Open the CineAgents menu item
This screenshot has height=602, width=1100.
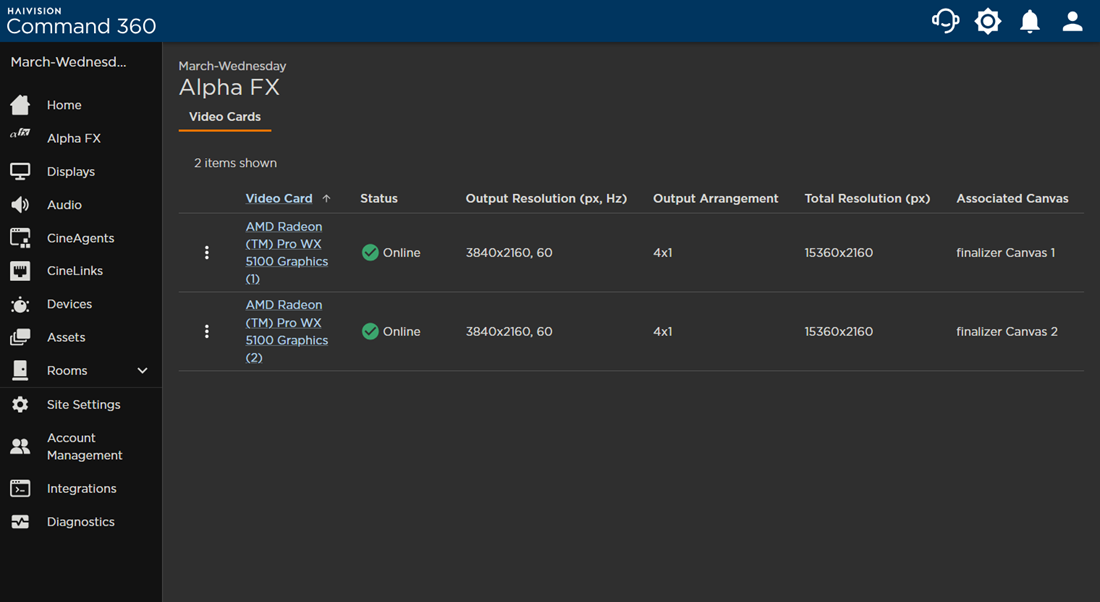tap(81, 238)
